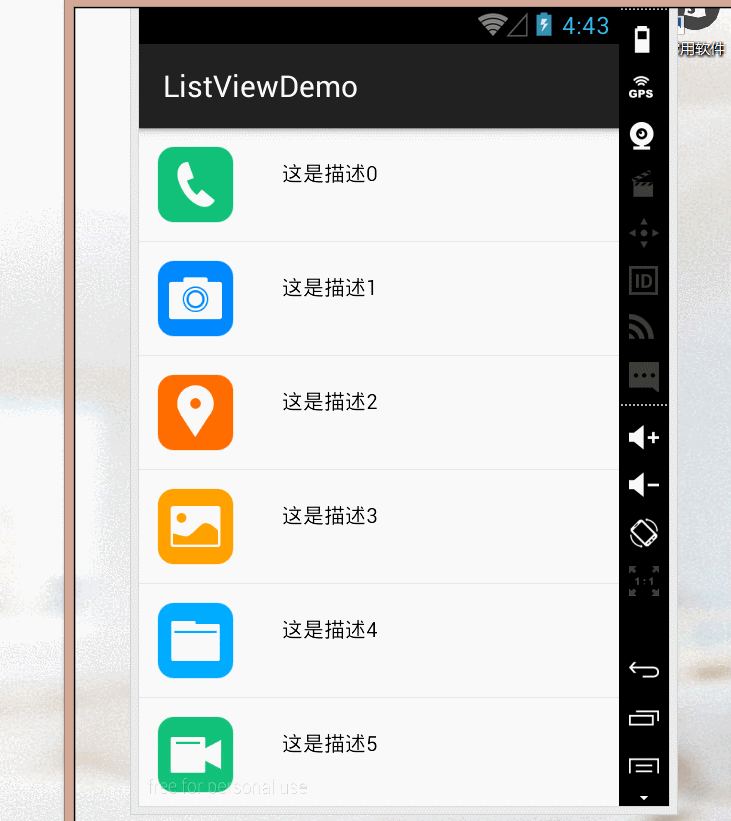Tap the orange location pin icon
Screen dimensions: 731x821
coord(195,413)
